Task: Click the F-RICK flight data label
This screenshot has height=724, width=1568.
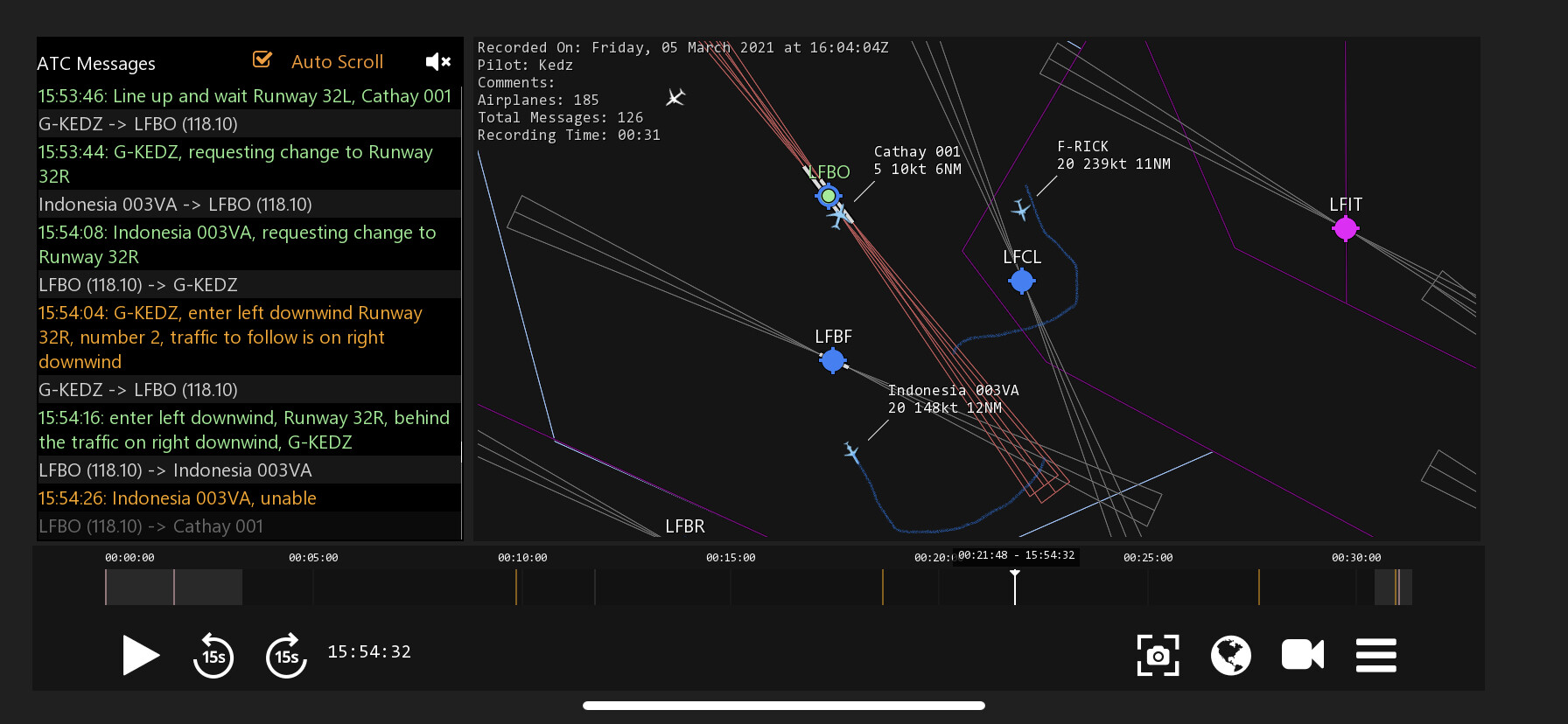Action: pyautogui.click(x=1113, y=156)
